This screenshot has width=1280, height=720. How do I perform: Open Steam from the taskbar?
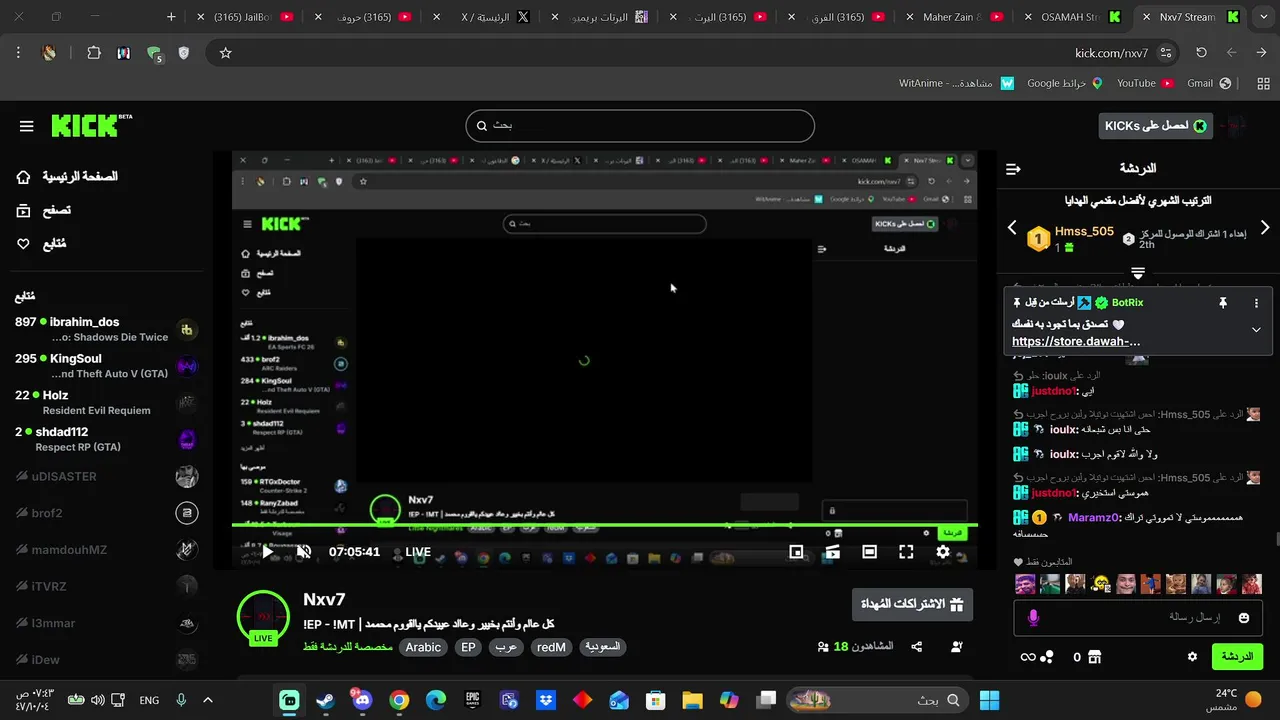point(326,700)
